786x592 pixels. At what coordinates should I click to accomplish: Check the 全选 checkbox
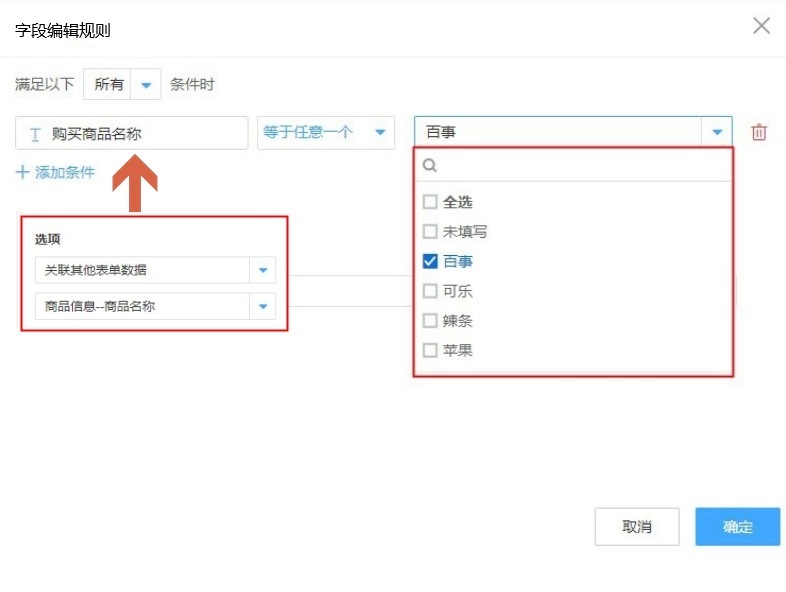430,202
